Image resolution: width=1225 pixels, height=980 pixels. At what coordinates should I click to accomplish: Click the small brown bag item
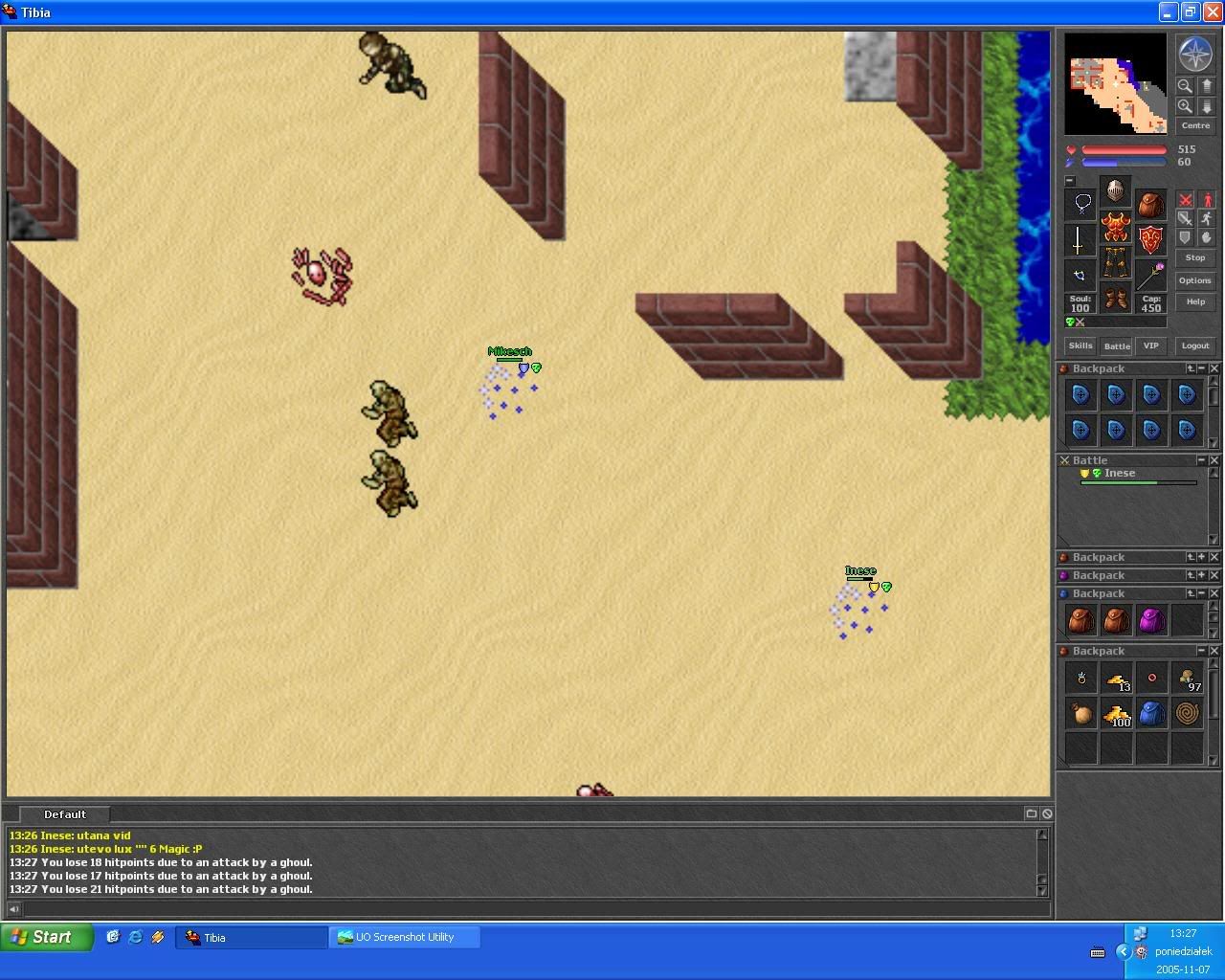coord(1081,714)
